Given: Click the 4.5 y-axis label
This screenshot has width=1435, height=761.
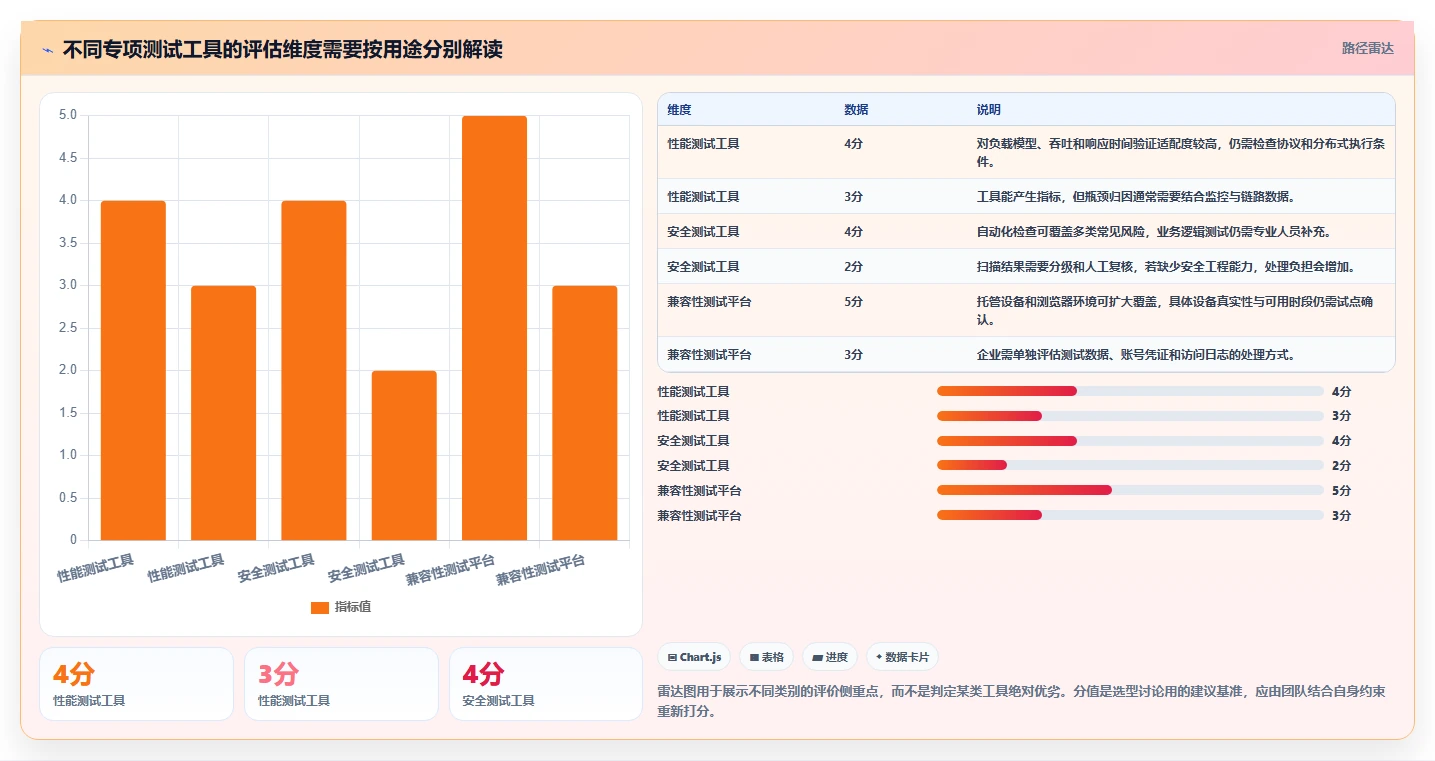Looking at the screenshot, I should [x=68, y=158].
